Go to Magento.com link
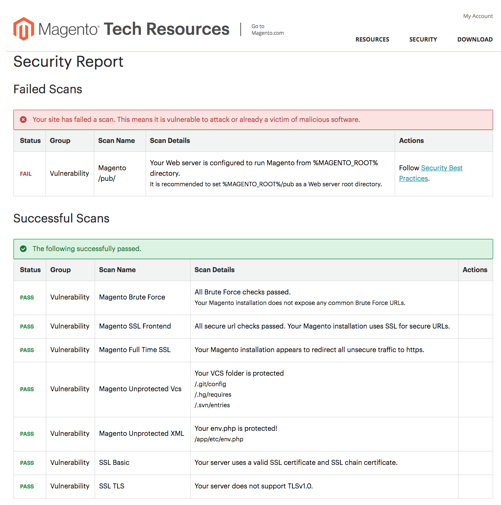Screen dimensions: 501x505 coord(267,29)
